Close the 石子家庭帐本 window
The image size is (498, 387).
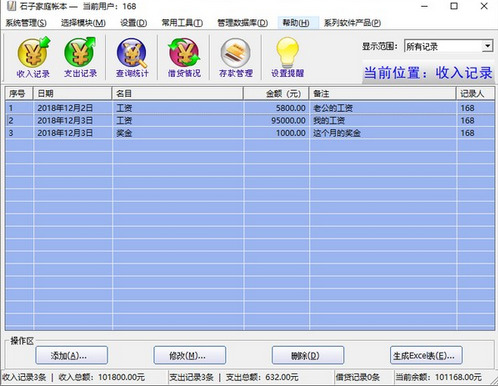tap(484, 6)
